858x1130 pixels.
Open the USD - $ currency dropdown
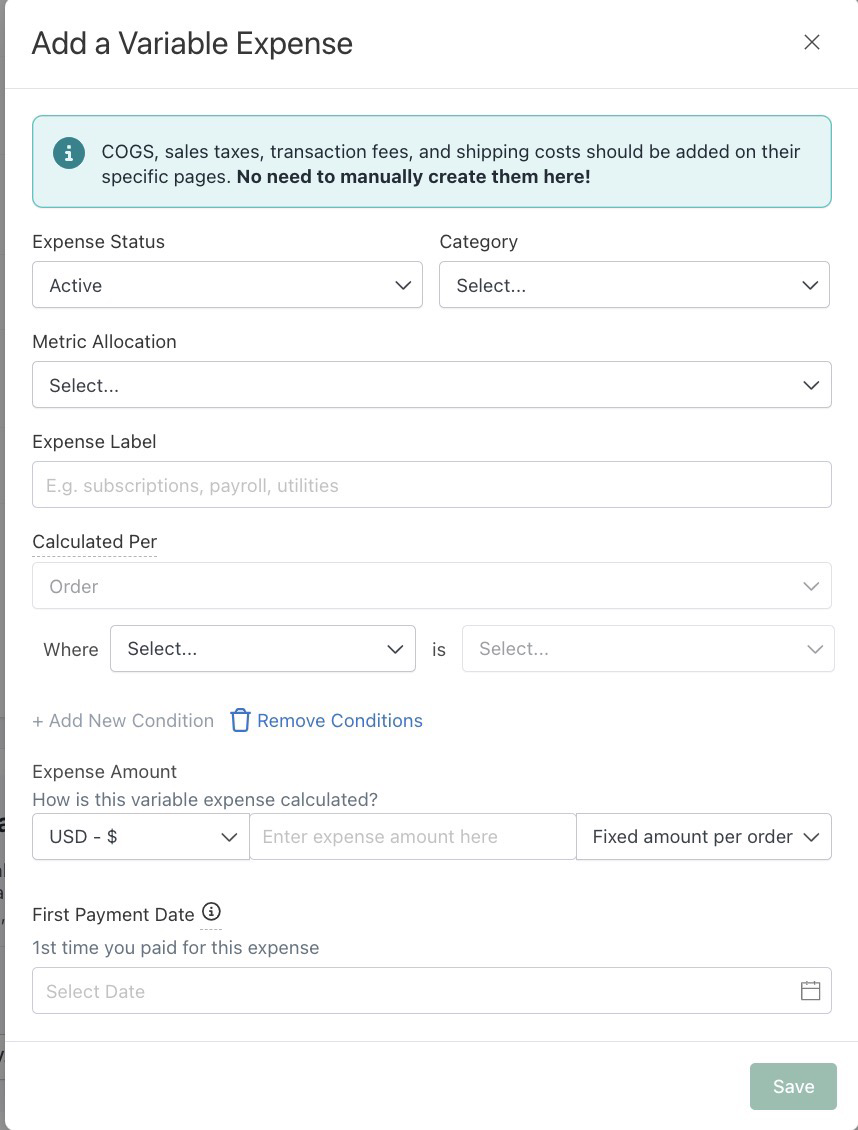pos(141,837)
